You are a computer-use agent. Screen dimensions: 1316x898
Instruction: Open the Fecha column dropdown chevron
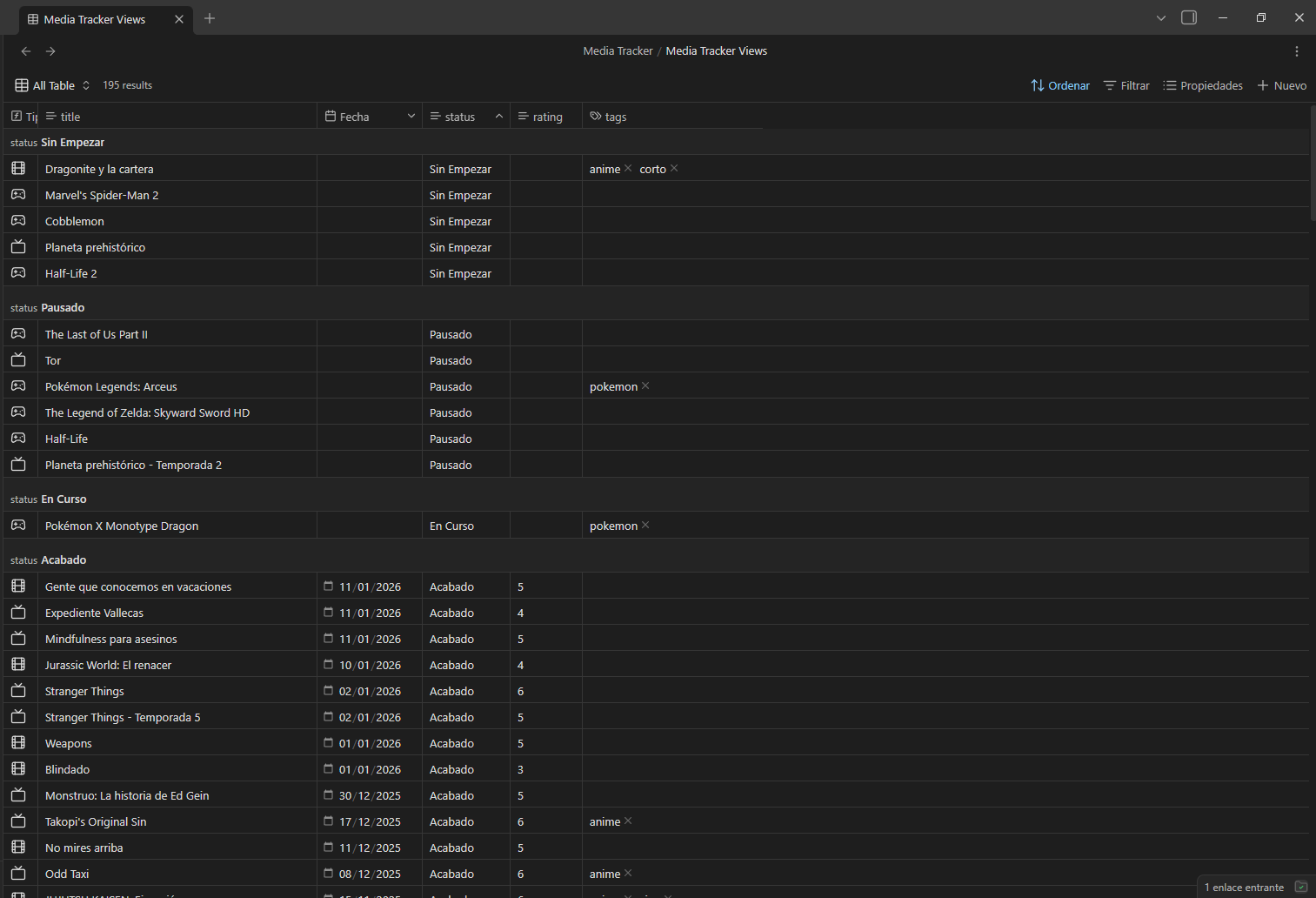point(410,115)
